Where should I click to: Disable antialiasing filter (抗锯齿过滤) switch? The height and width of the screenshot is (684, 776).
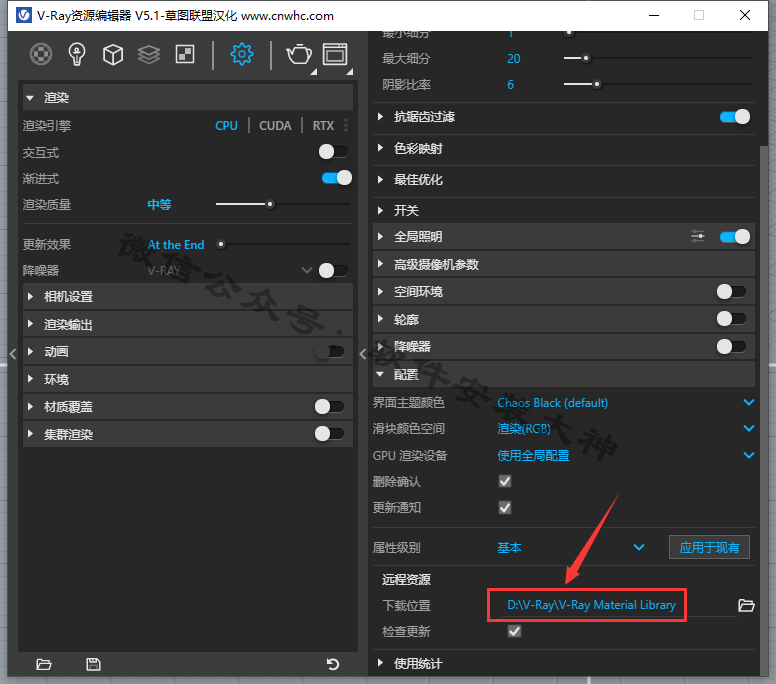[x=735, y=117]
